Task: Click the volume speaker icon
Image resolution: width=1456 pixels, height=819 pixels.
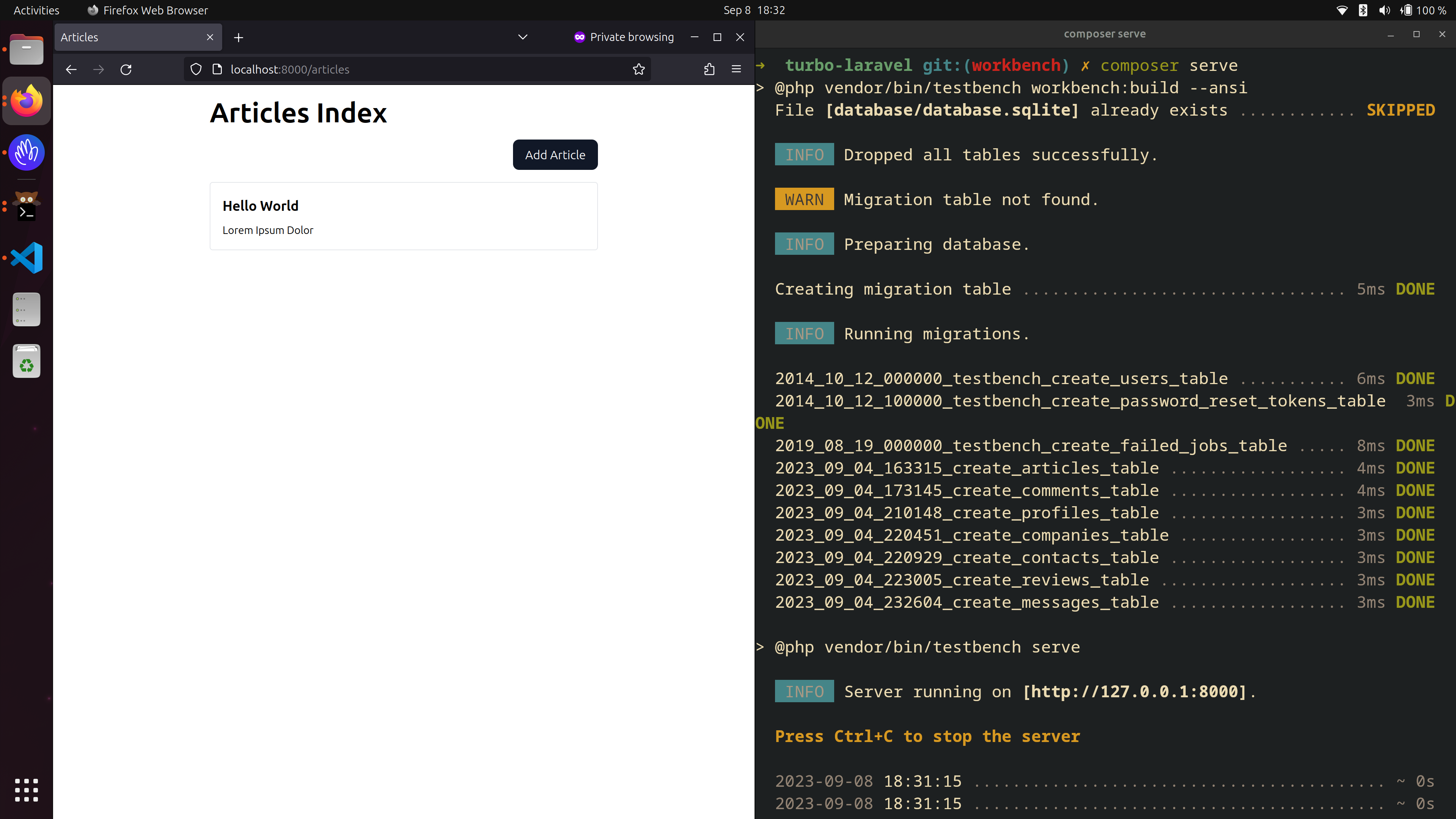Action: pyautogui.click(x=1384, y=10)
